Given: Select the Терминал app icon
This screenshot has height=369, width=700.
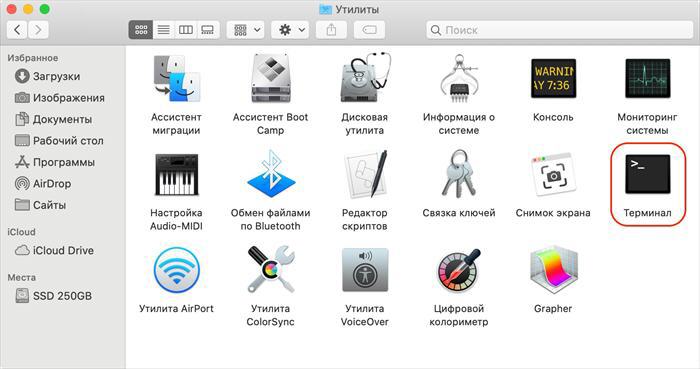Looking at the screenshot, I should coord(647,174).
